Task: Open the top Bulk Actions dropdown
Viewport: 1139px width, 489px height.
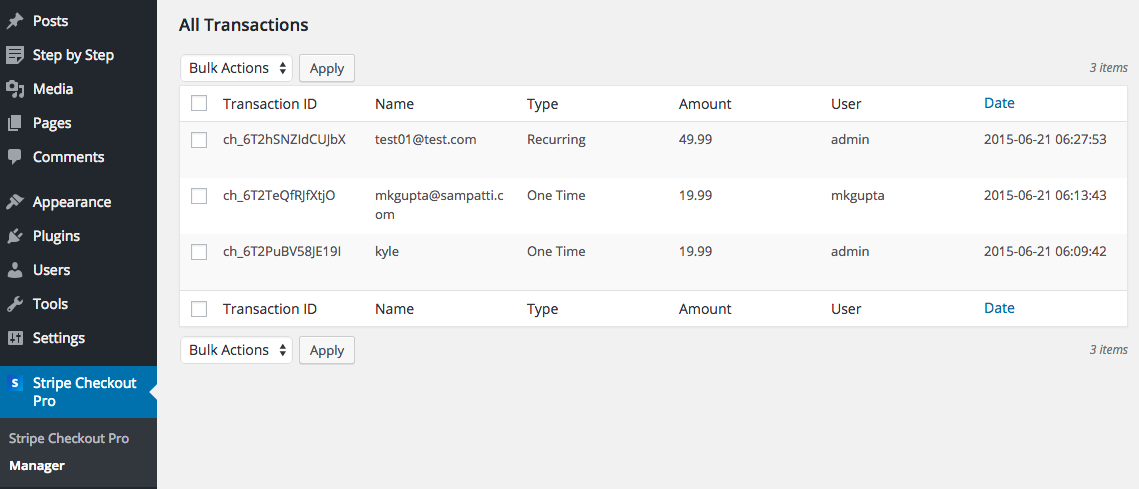Action: [x=236, y=68]
